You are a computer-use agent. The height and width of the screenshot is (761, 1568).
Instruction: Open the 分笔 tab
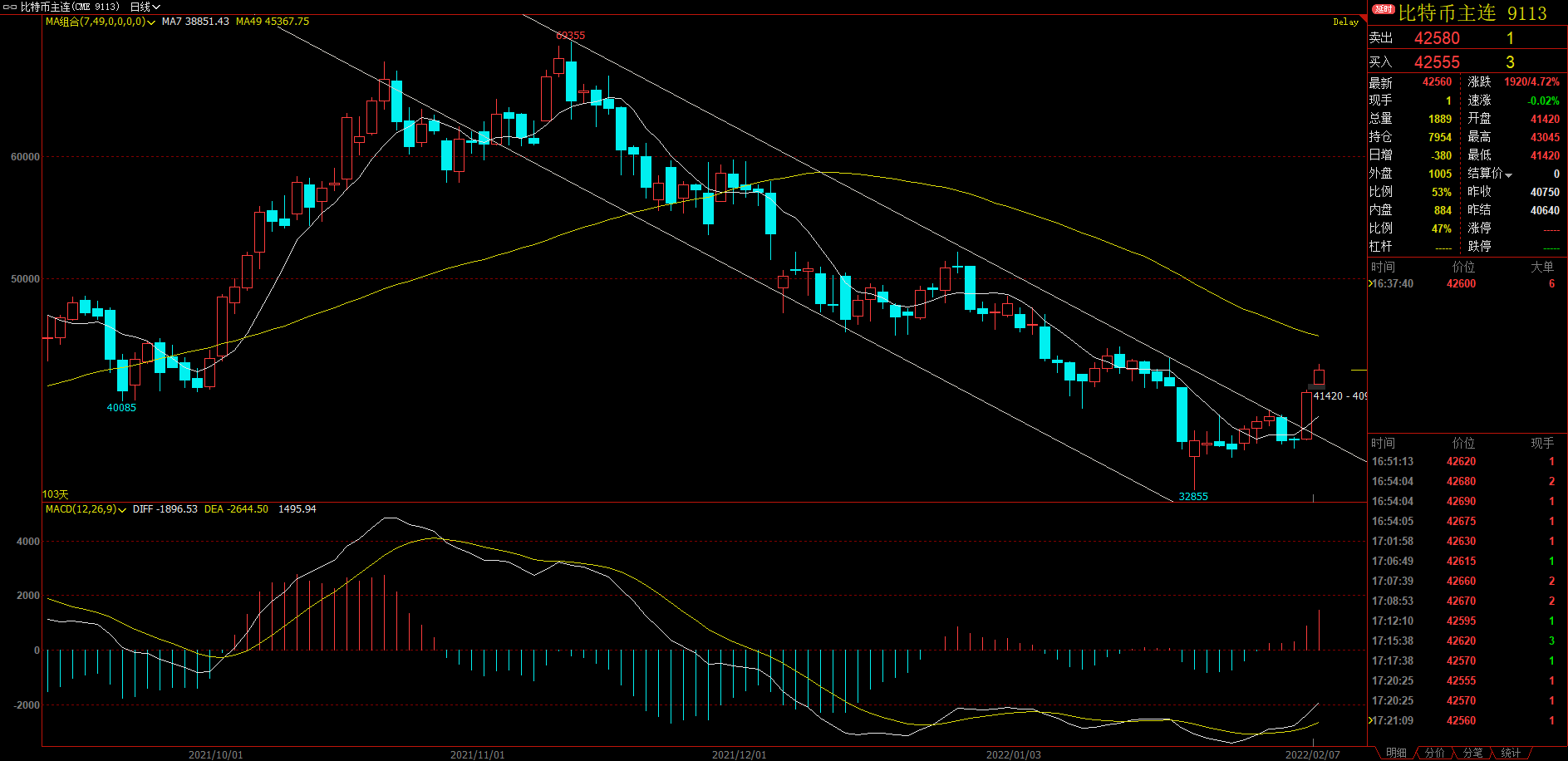point(1472,753)
